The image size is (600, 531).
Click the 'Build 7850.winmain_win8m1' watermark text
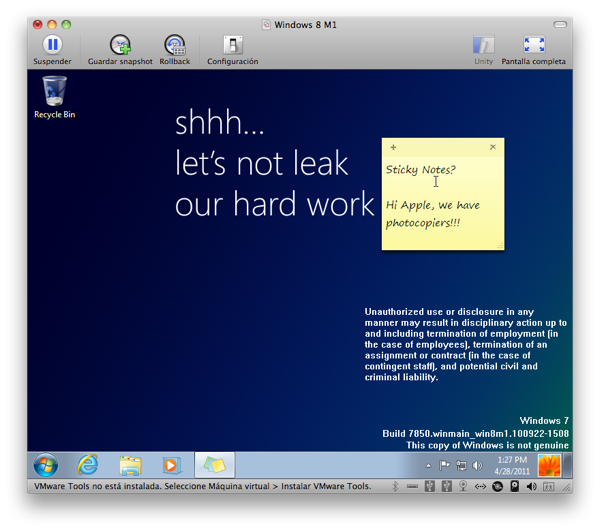pyautogui.click(x=475, y=433)
